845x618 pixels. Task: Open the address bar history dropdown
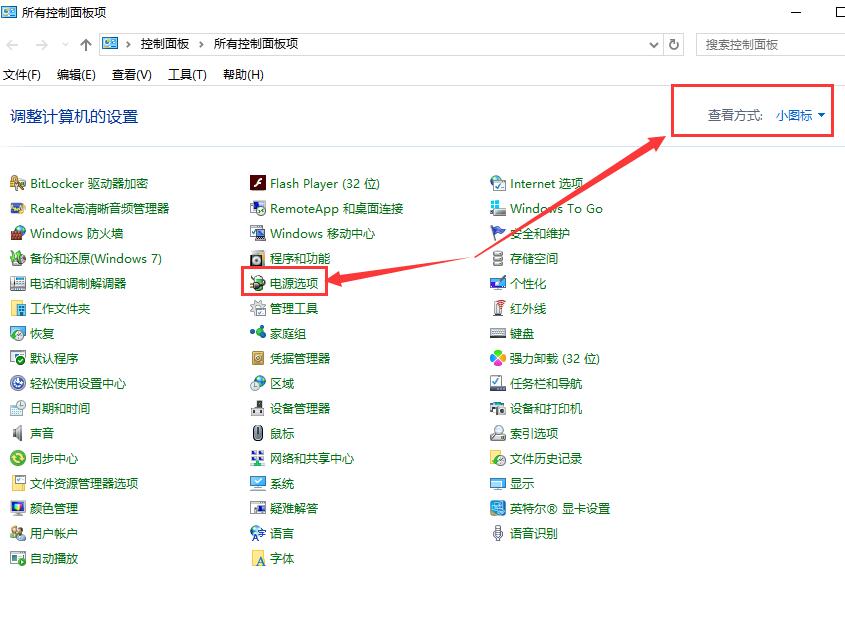pyautogui.click(x=655, y=44)
